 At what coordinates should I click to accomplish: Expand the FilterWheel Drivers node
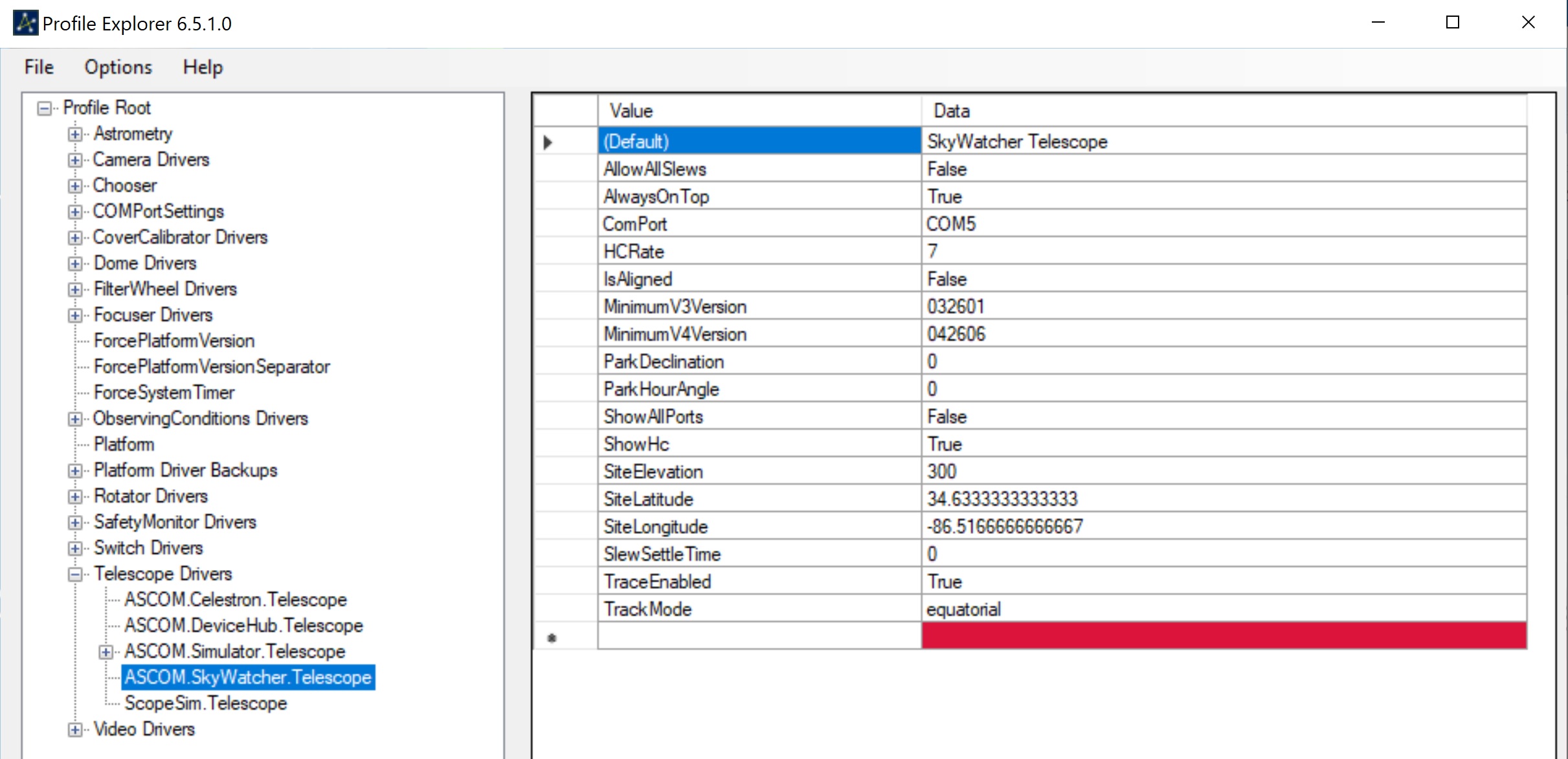click(x=75, y=289)
